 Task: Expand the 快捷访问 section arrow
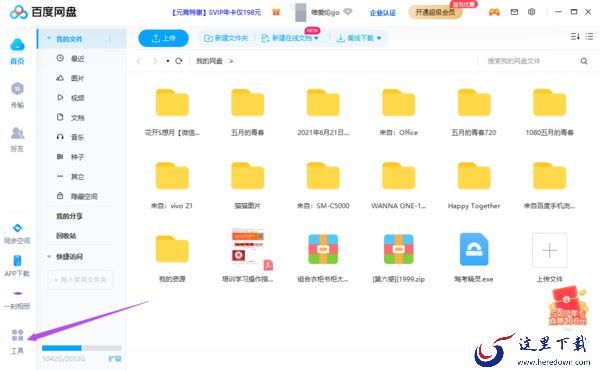49,256
